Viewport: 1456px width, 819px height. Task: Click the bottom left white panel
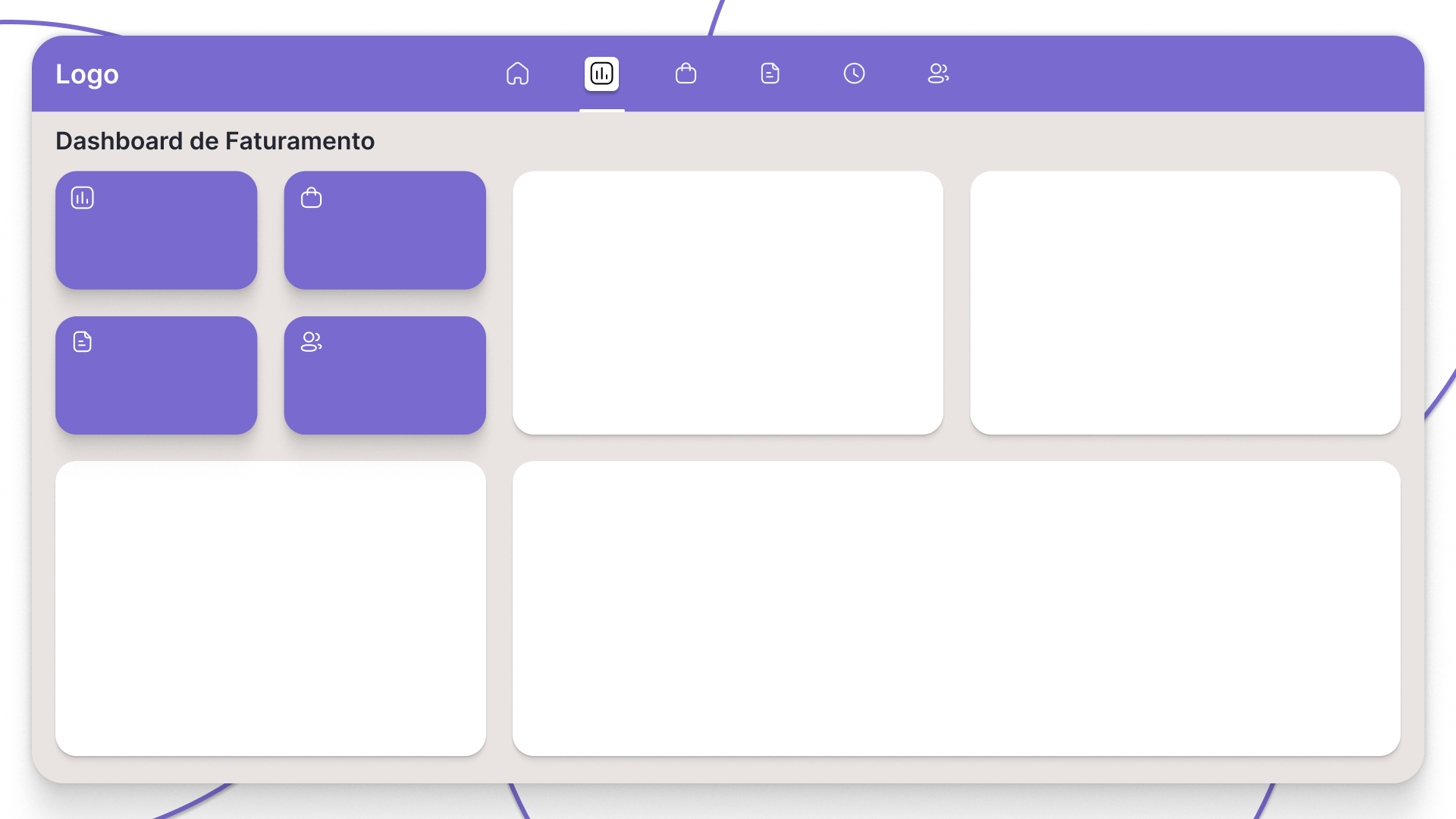[x=270, y=608]
